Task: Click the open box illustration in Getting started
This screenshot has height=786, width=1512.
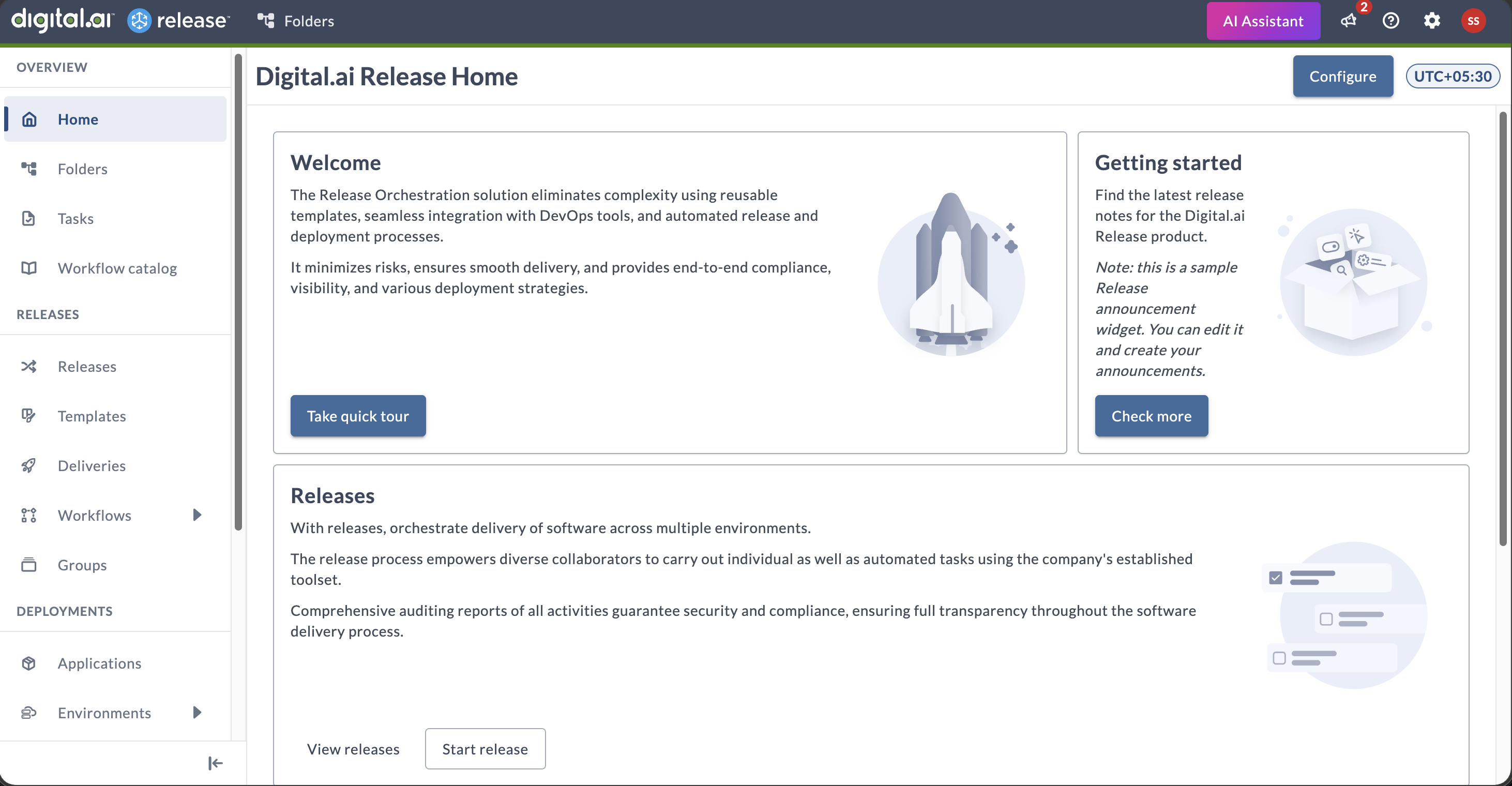Action: (x=1354, y=282)
